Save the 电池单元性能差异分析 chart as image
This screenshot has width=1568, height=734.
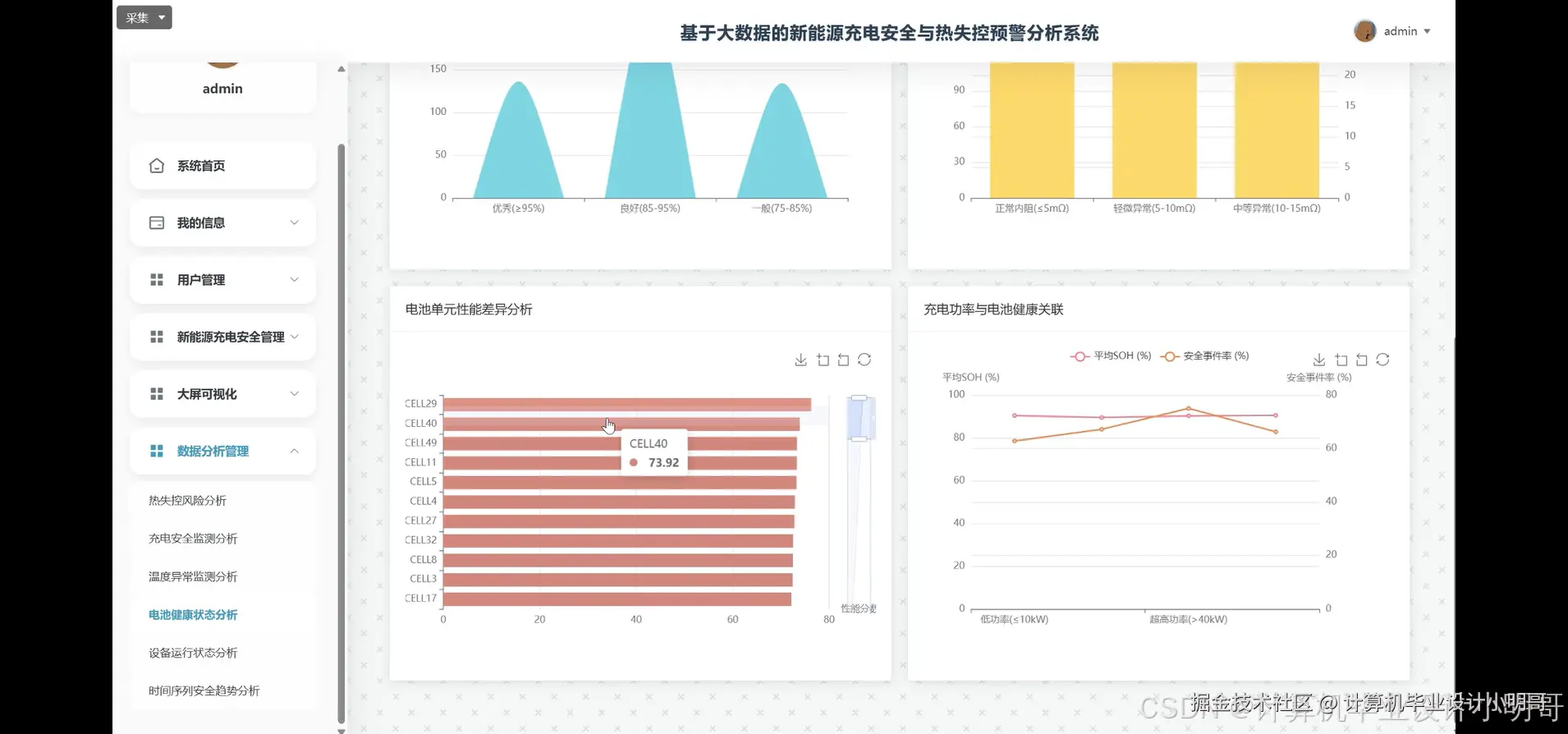(801, 360)
